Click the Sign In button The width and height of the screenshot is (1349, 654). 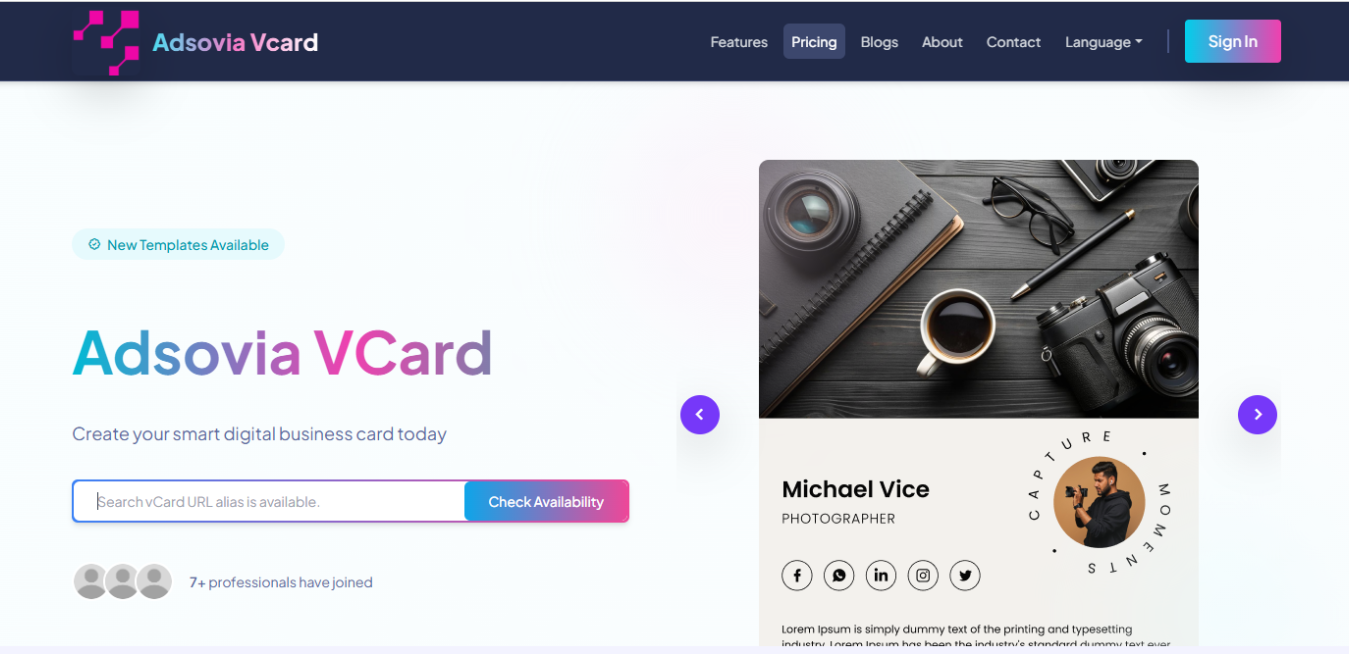click(1232, 41)
